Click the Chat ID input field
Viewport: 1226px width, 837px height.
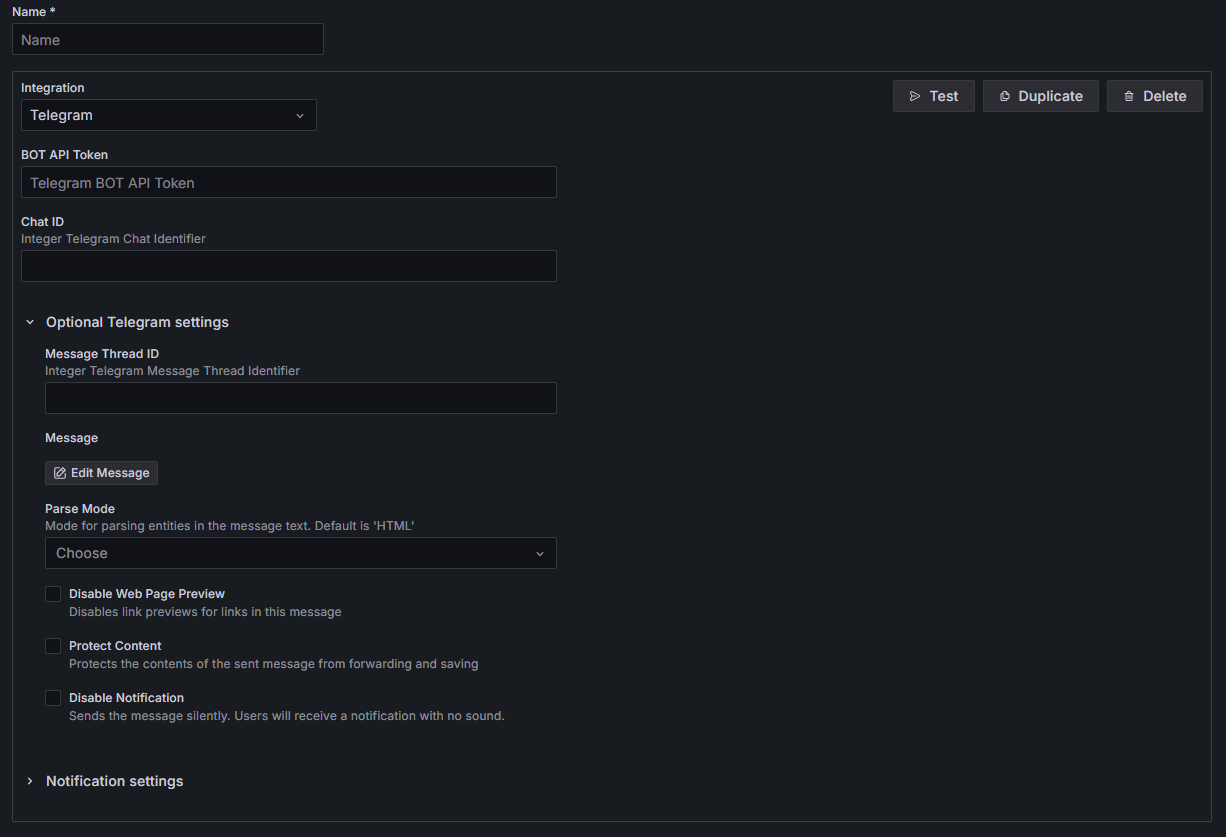tap(289, 266)
